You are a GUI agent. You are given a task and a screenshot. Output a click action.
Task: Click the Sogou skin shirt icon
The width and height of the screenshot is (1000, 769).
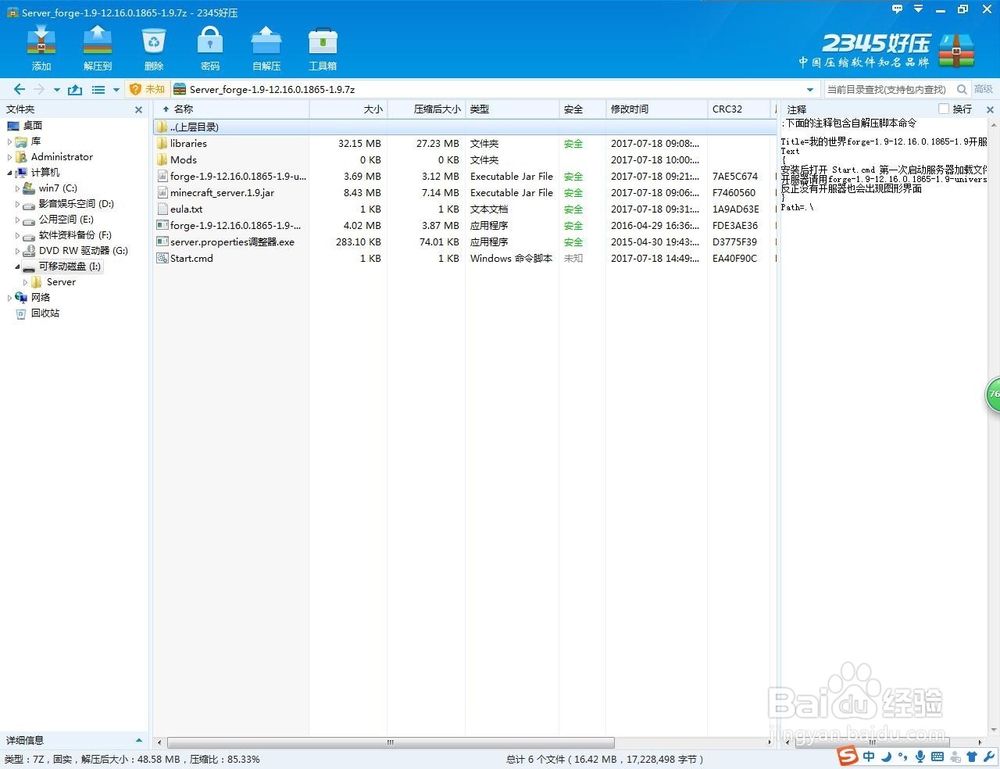[x=972, y=757]
